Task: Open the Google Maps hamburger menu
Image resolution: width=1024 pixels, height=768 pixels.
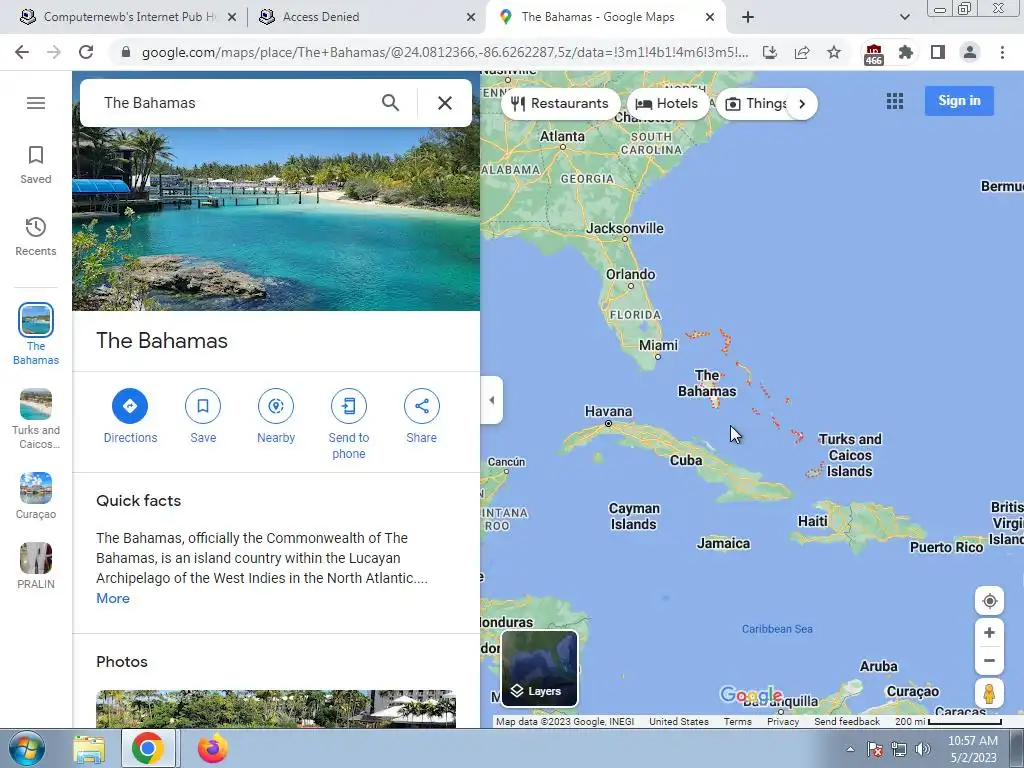Action: [x=36, y=103]
